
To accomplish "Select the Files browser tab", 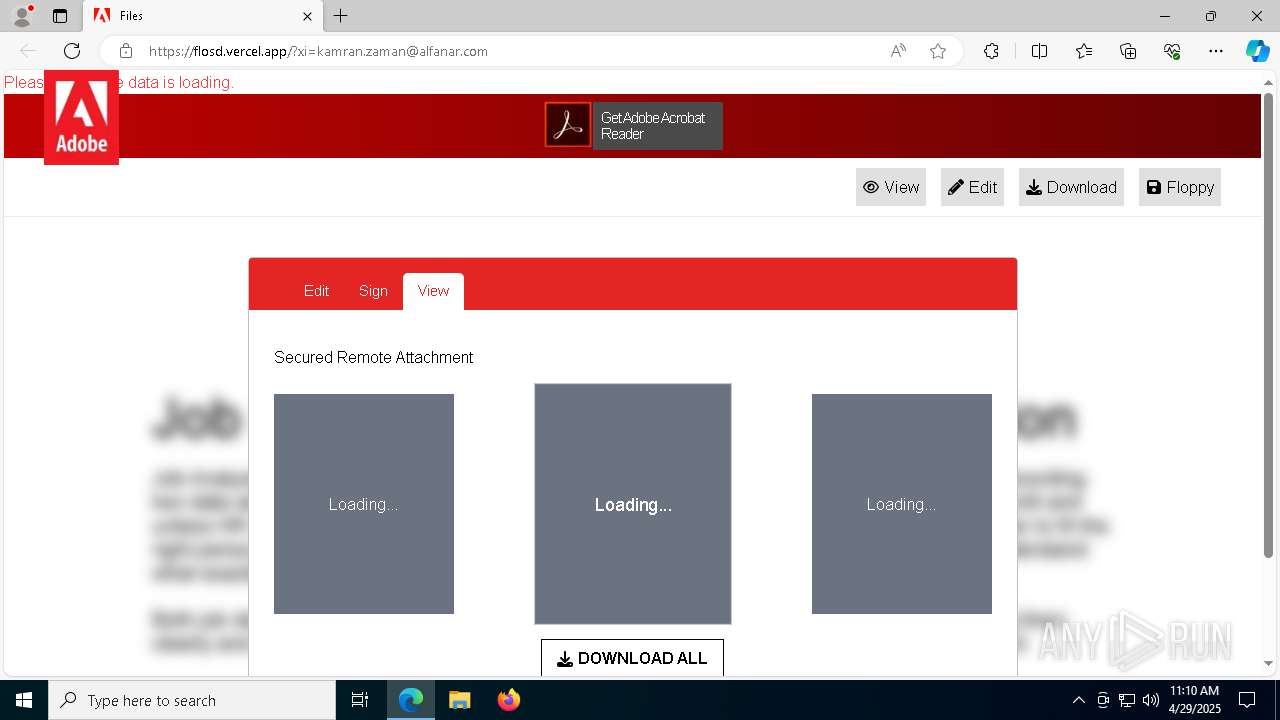I will 203,16.
